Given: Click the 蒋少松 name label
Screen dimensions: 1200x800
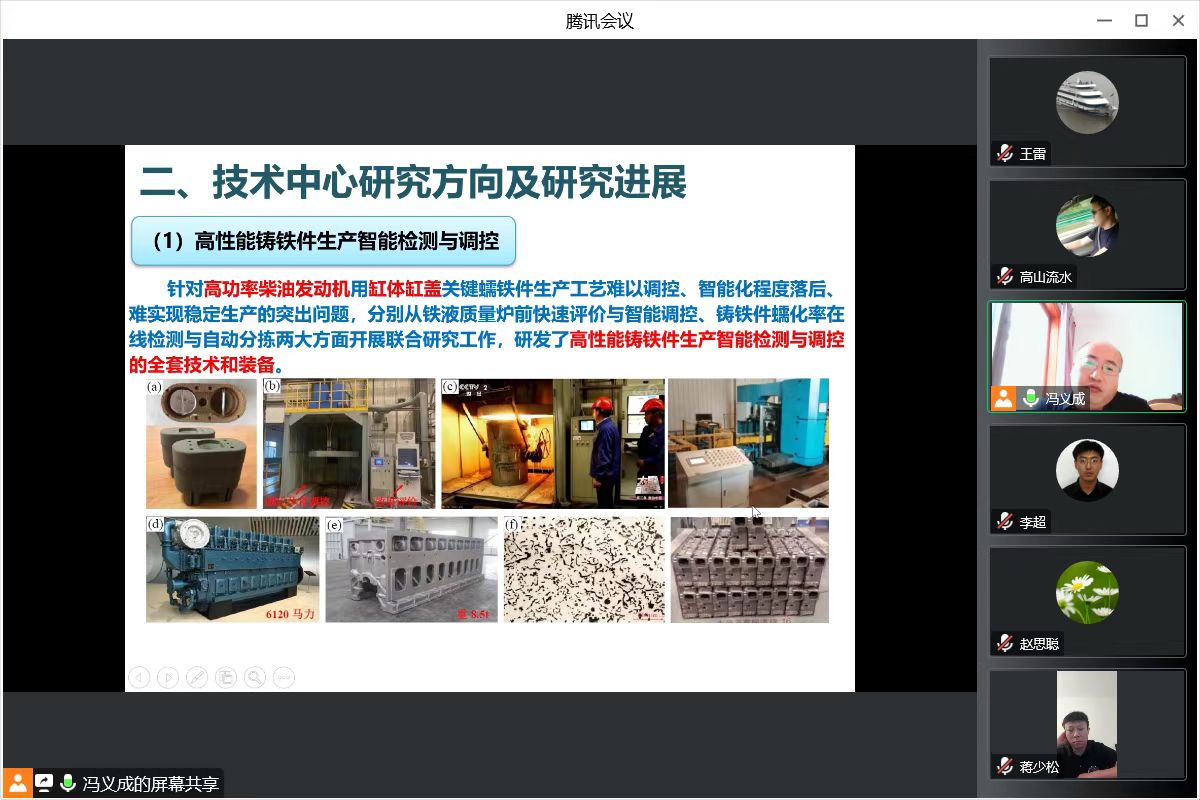Looking at the screenshot, I should point(1039,767).
